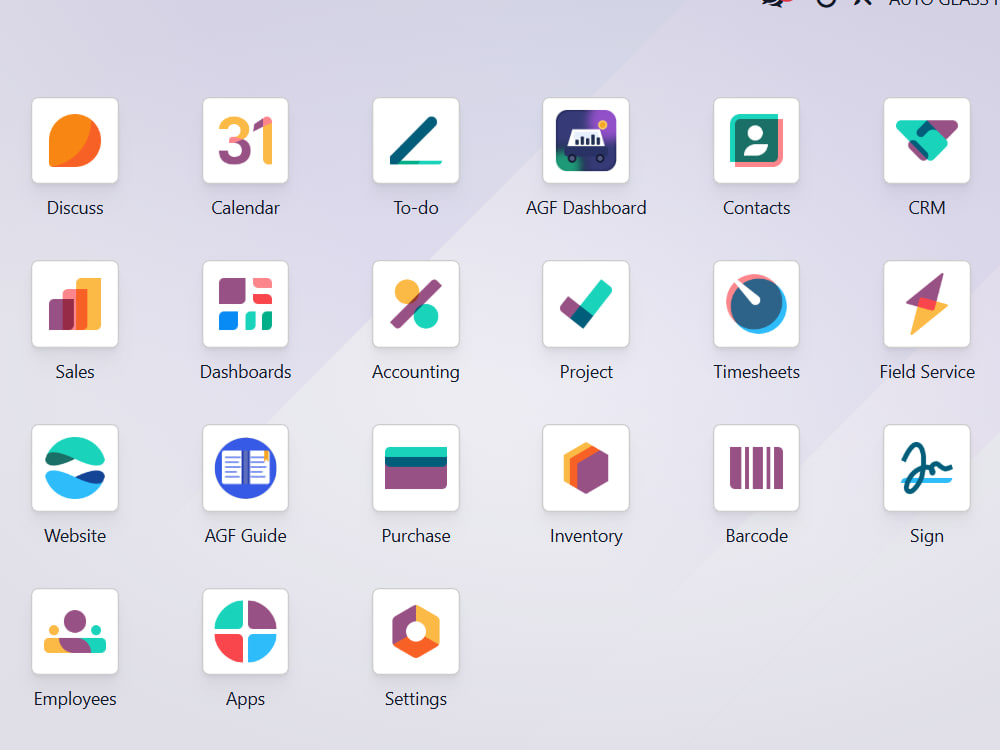1000x750 pixels.
Task: Open the Barcode app
Action: pos(756,468)
